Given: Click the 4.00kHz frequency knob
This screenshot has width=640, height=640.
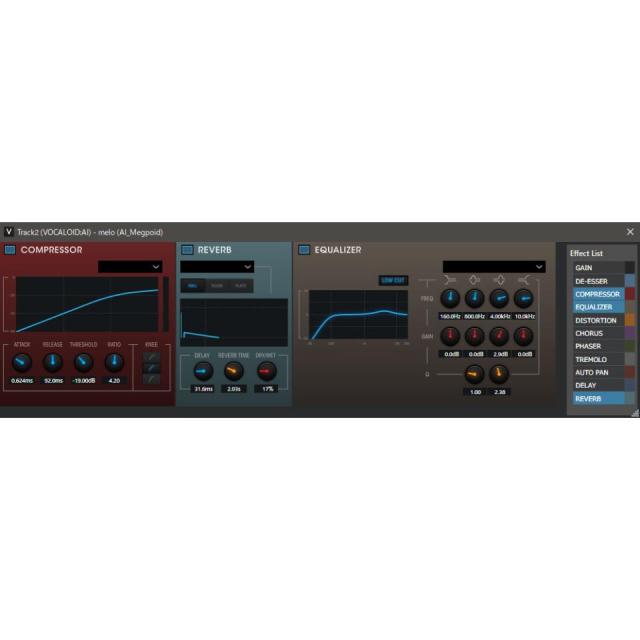Looking at the screenshot, I should pos(499,298).
